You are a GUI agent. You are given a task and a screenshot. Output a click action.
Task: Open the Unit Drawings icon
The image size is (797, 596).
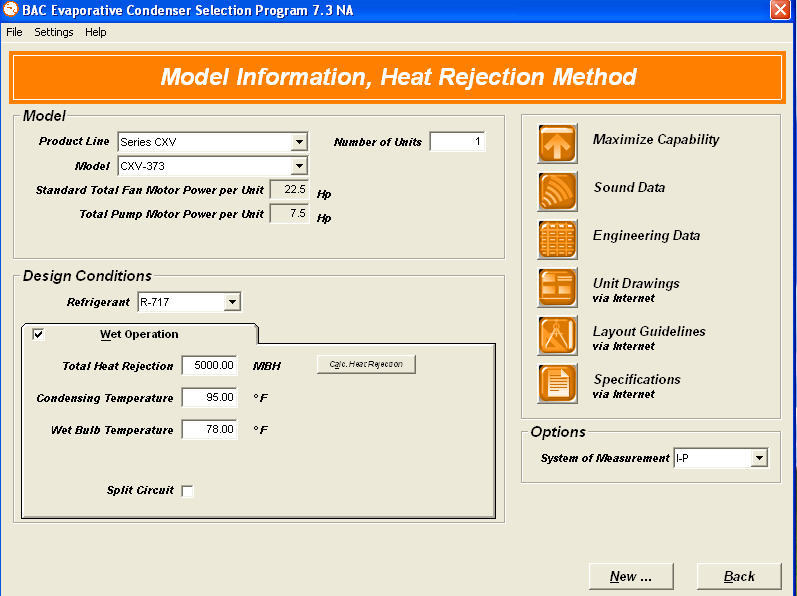557,288
